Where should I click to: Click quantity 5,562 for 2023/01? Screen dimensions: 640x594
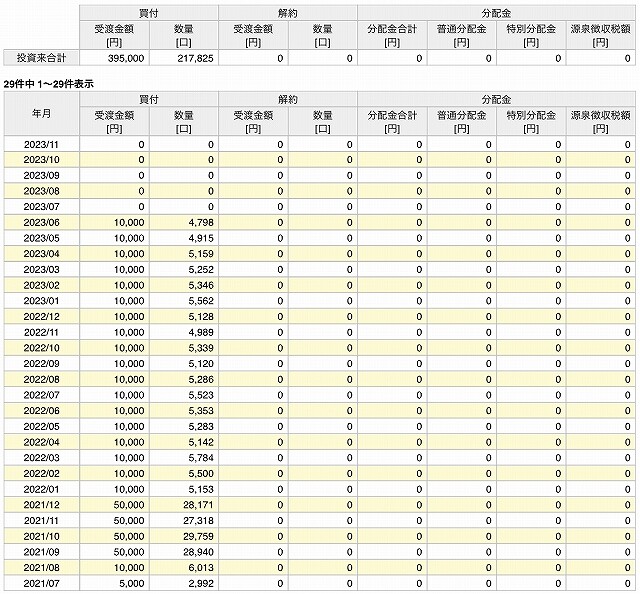(x=201, y=301)
